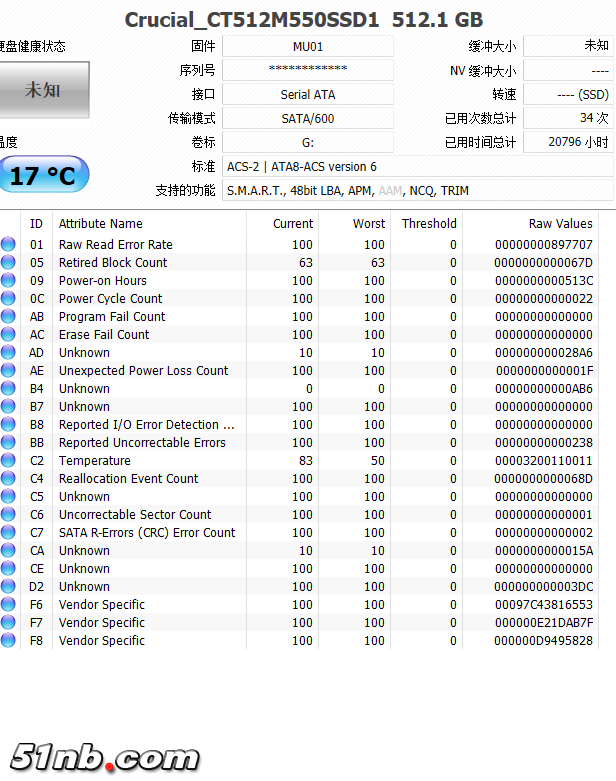
Task: Click the 17 °C temperature button
Action: point(44,176)
